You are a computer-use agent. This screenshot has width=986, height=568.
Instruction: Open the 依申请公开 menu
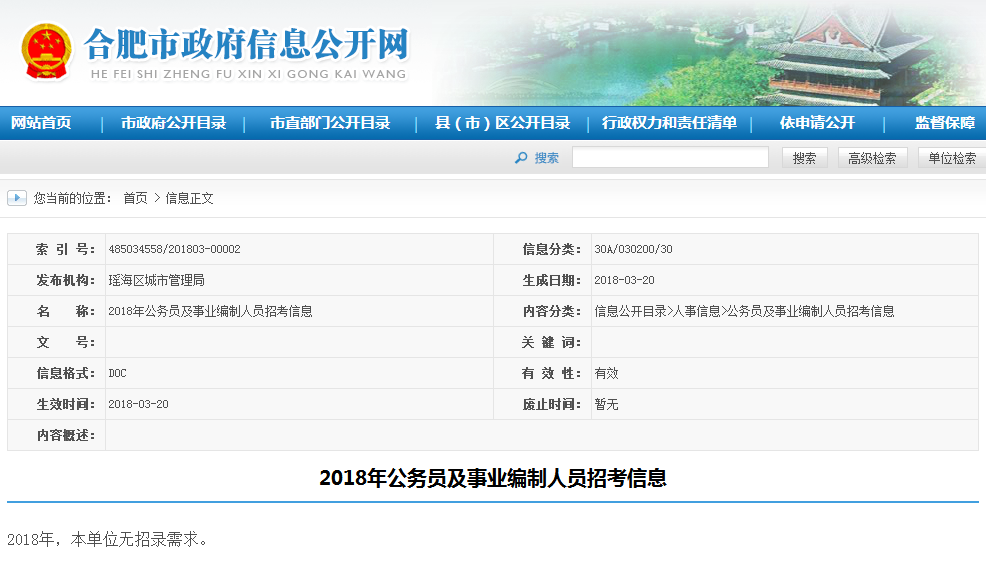(x=817, y=123)
